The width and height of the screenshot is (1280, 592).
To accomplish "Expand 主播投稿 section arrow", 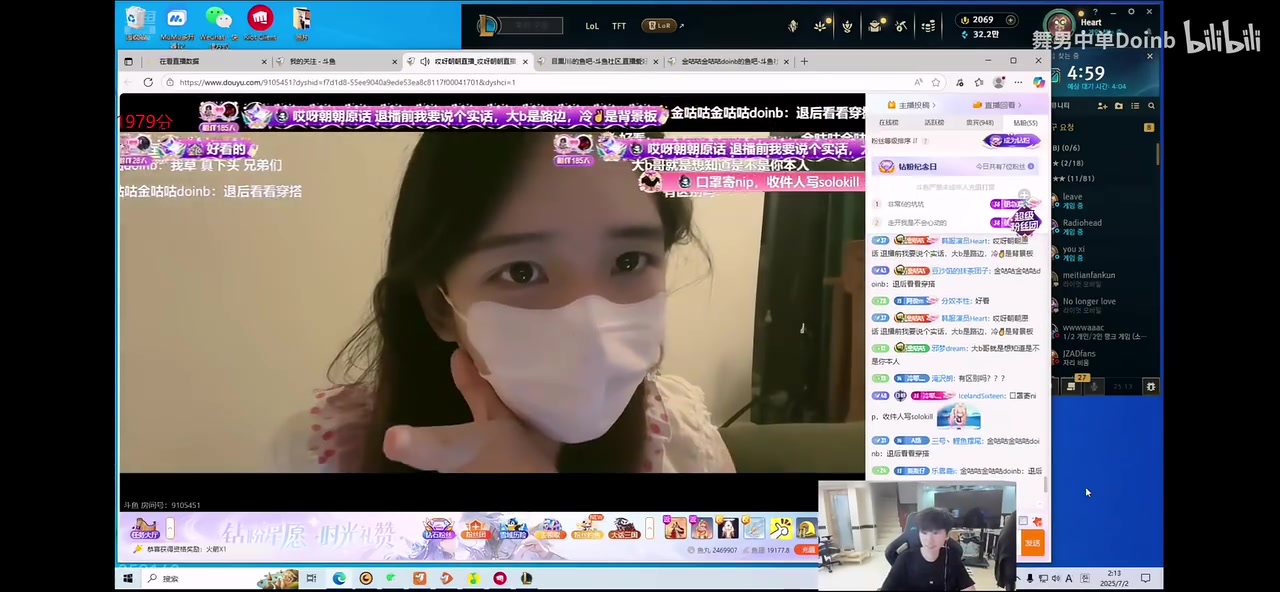I will [x=932, y=105].
